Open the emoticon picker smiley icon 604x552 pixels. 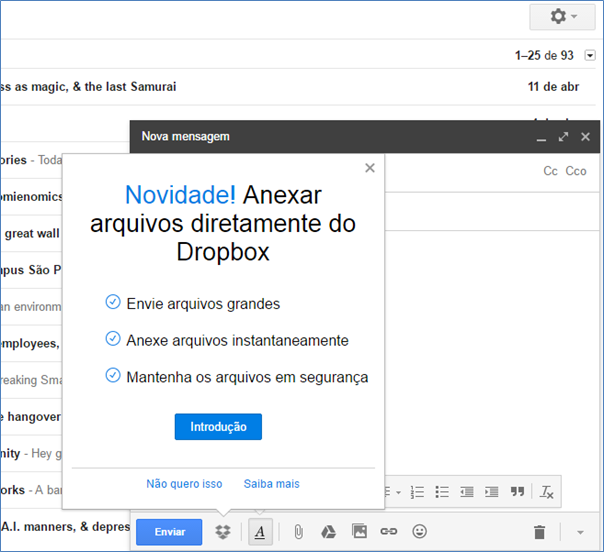pyautogui.click(x=419, y=532)
